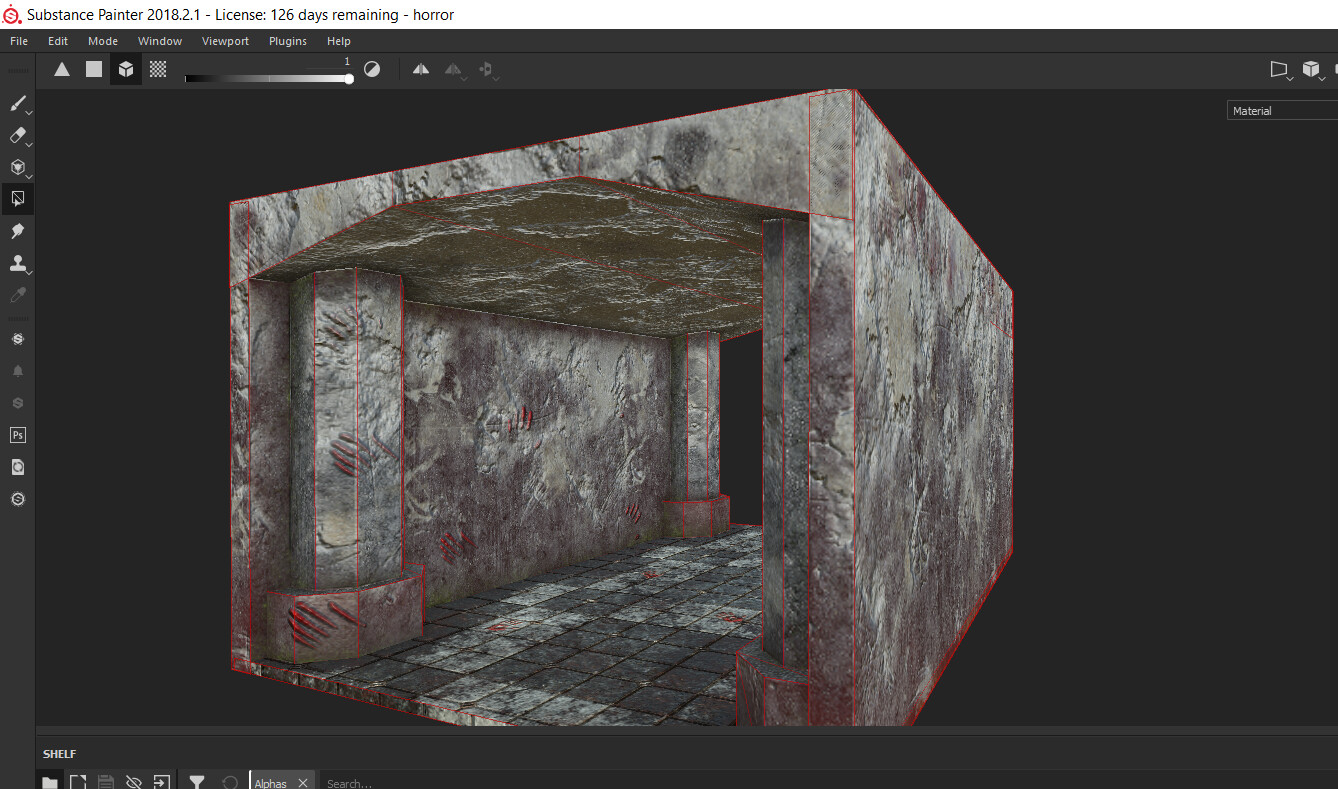Select triangle fill mode

pyautogui.click(x=62, y=69)
